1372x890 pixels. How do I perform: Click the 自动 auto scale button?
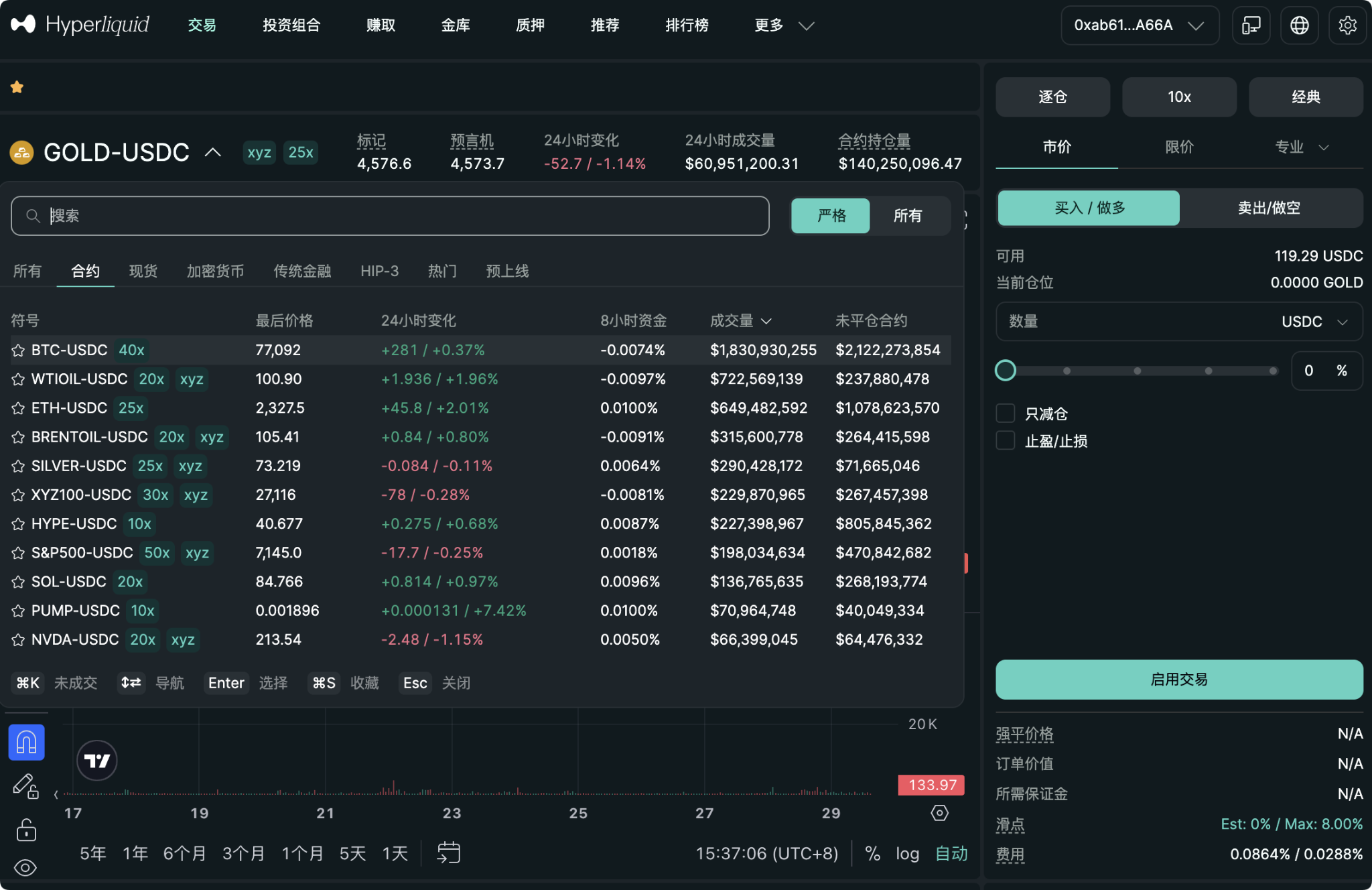coord(951,853)
